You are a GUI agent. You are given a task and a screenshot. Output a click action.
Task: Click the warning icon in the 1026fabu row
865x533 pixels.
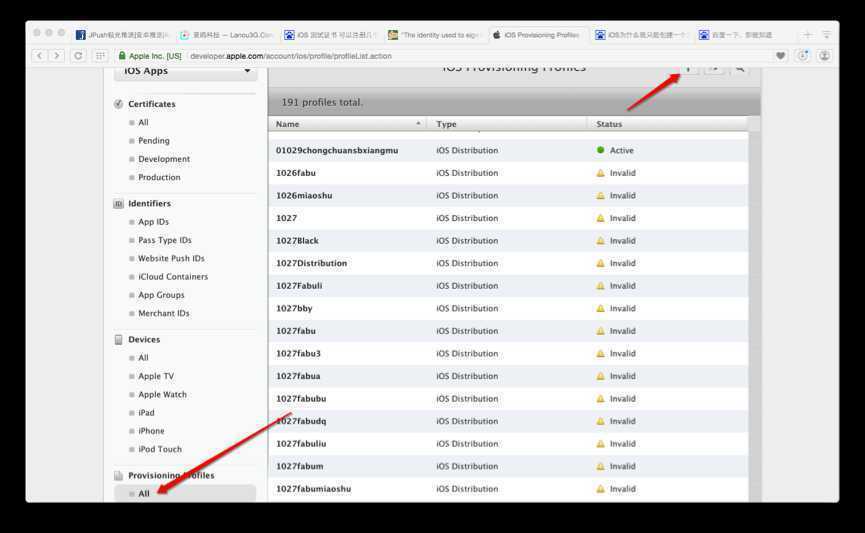[600, 173]
